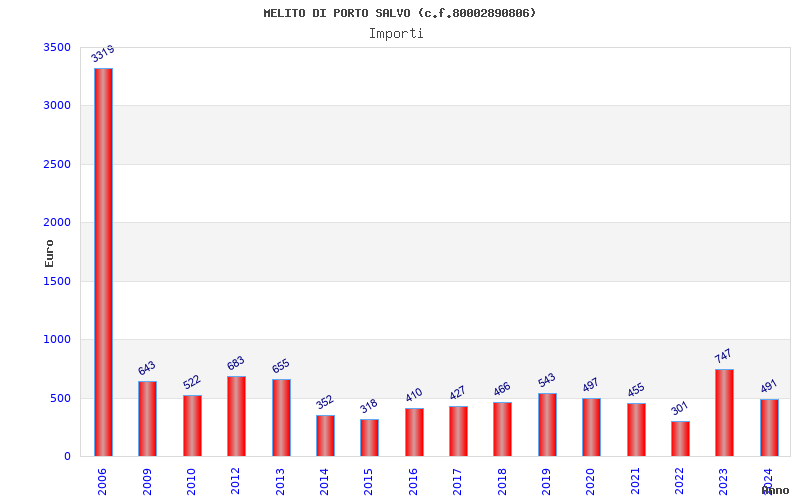Click the 655 value label

[281, 366]
